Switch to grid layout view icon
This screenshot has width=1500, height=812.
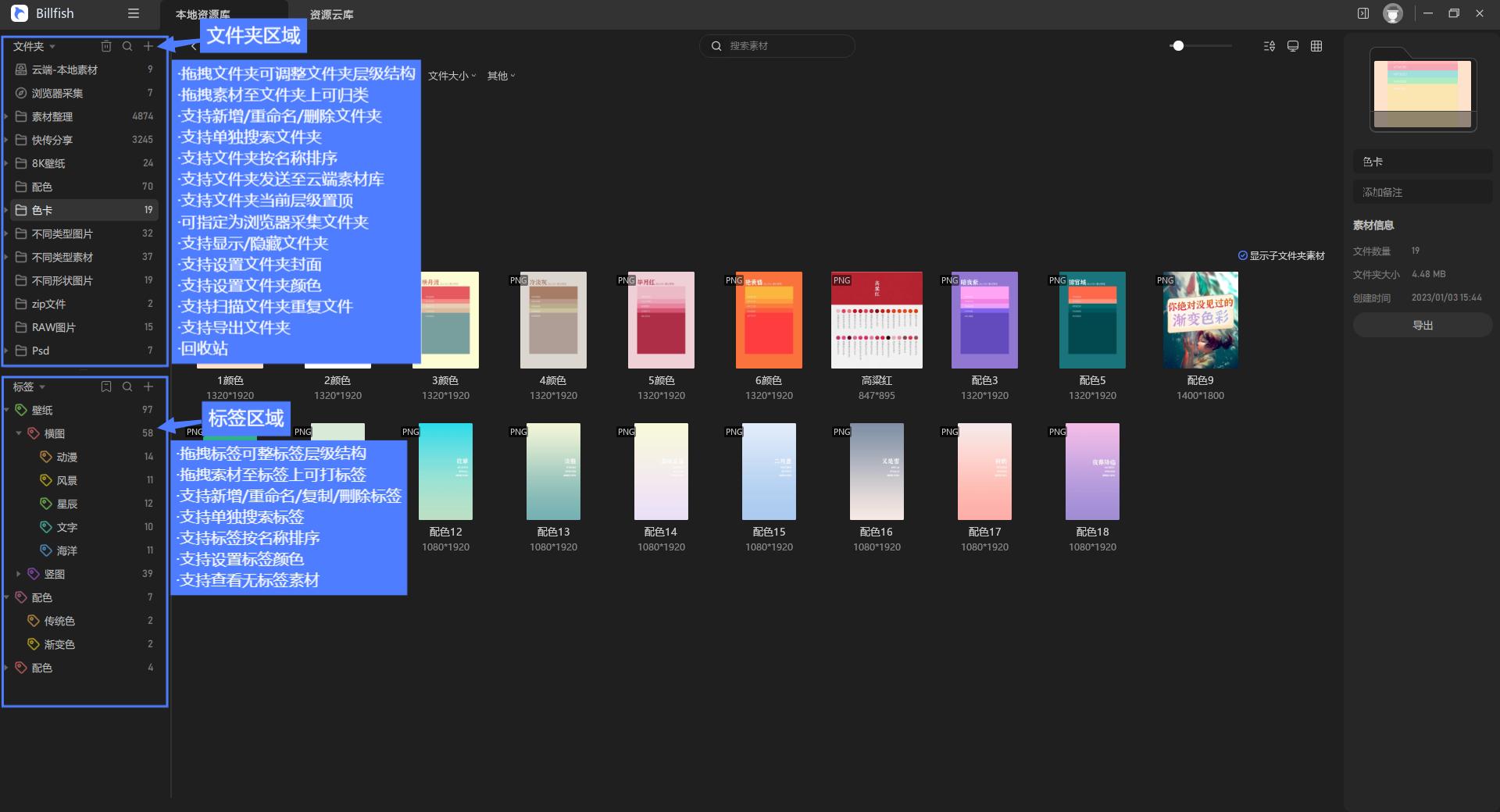click(x=1316, y=46)
